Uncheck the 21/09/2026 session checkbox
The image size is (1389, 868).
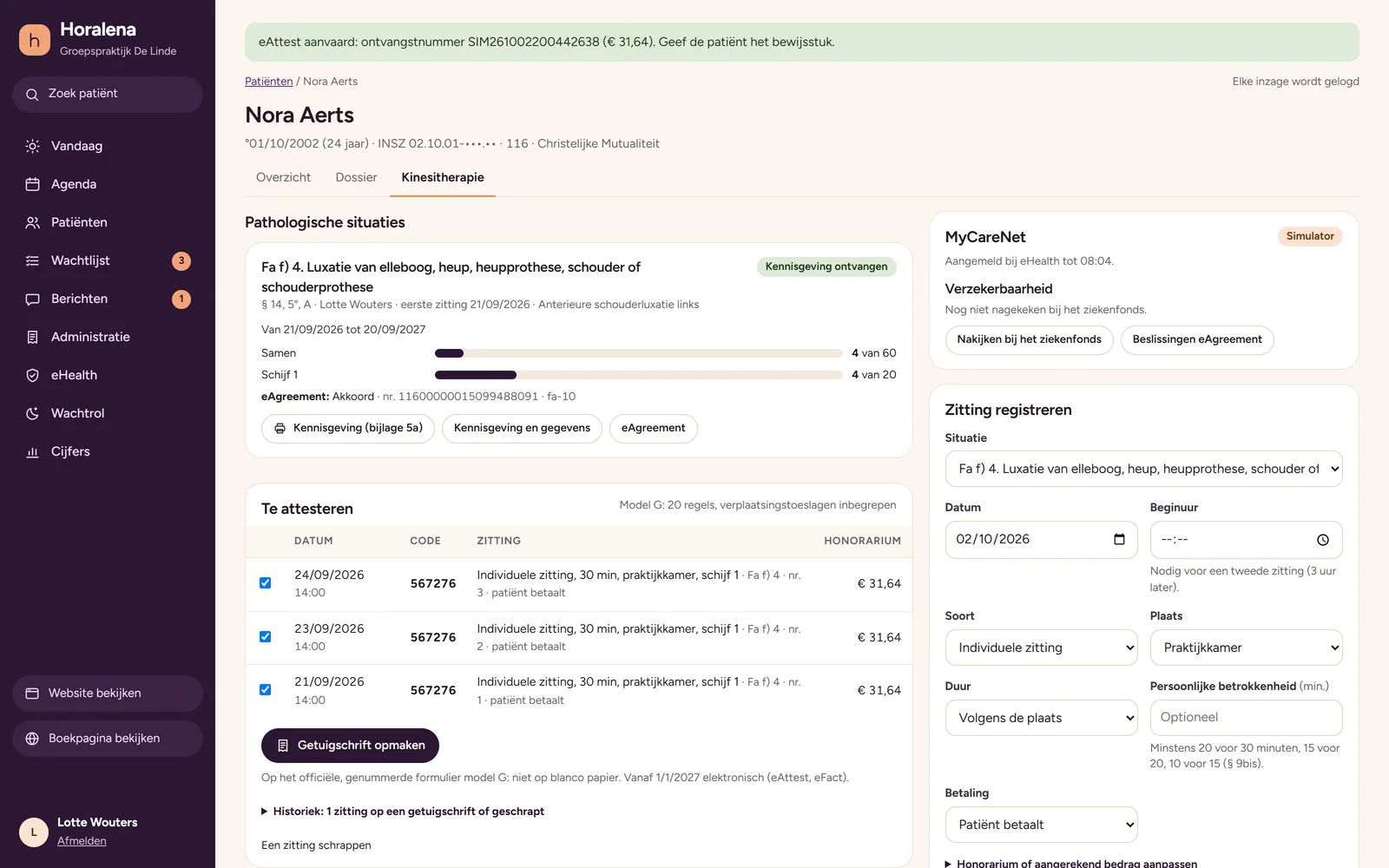click(266, 690)
